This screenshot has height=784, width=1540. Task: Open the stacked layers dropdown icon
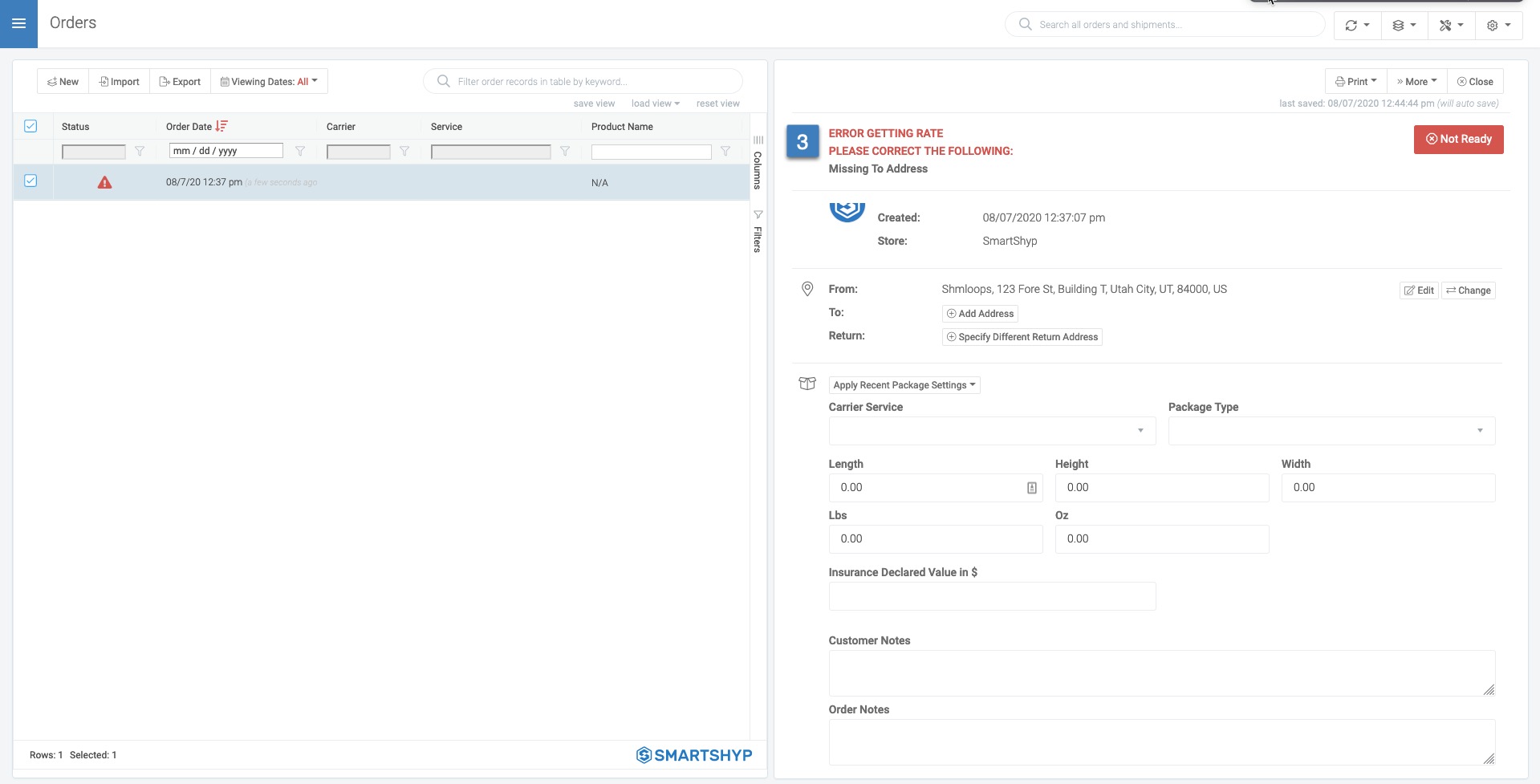[1404, 25]
